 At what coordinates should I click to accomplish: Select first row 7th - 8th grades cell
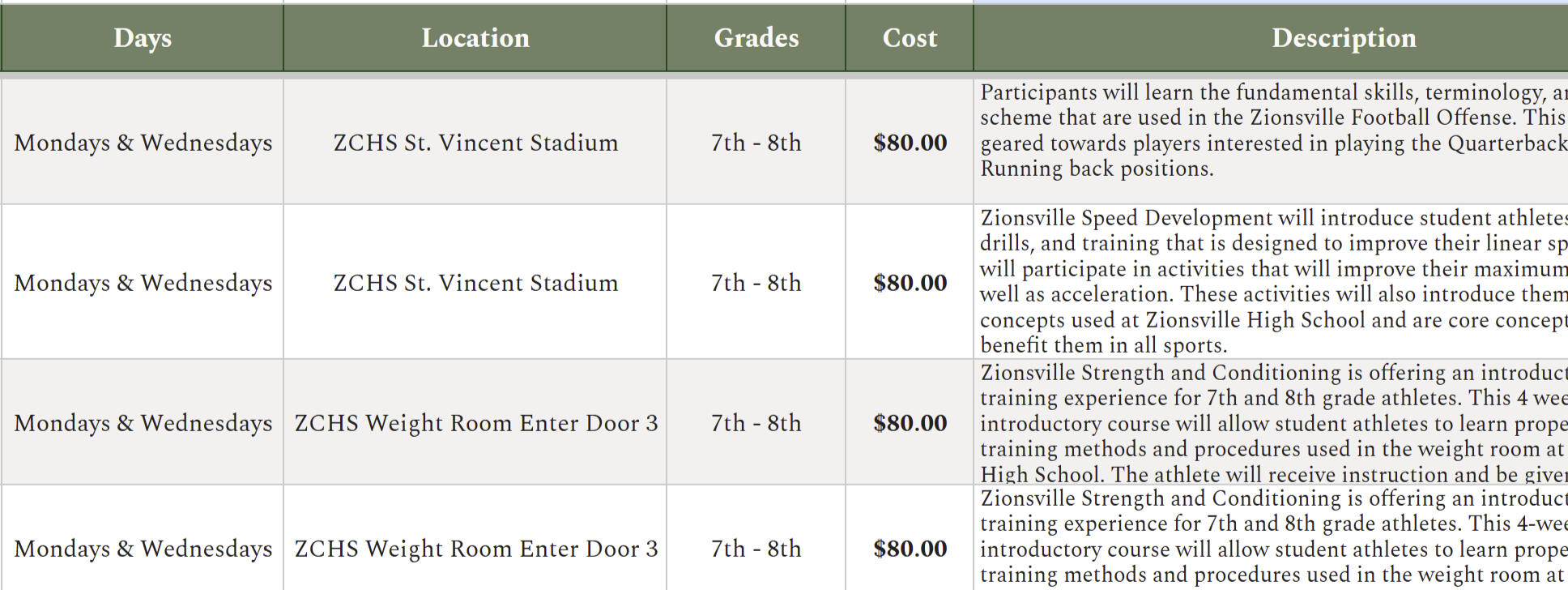pyautogui.click(x=756, y=143)
